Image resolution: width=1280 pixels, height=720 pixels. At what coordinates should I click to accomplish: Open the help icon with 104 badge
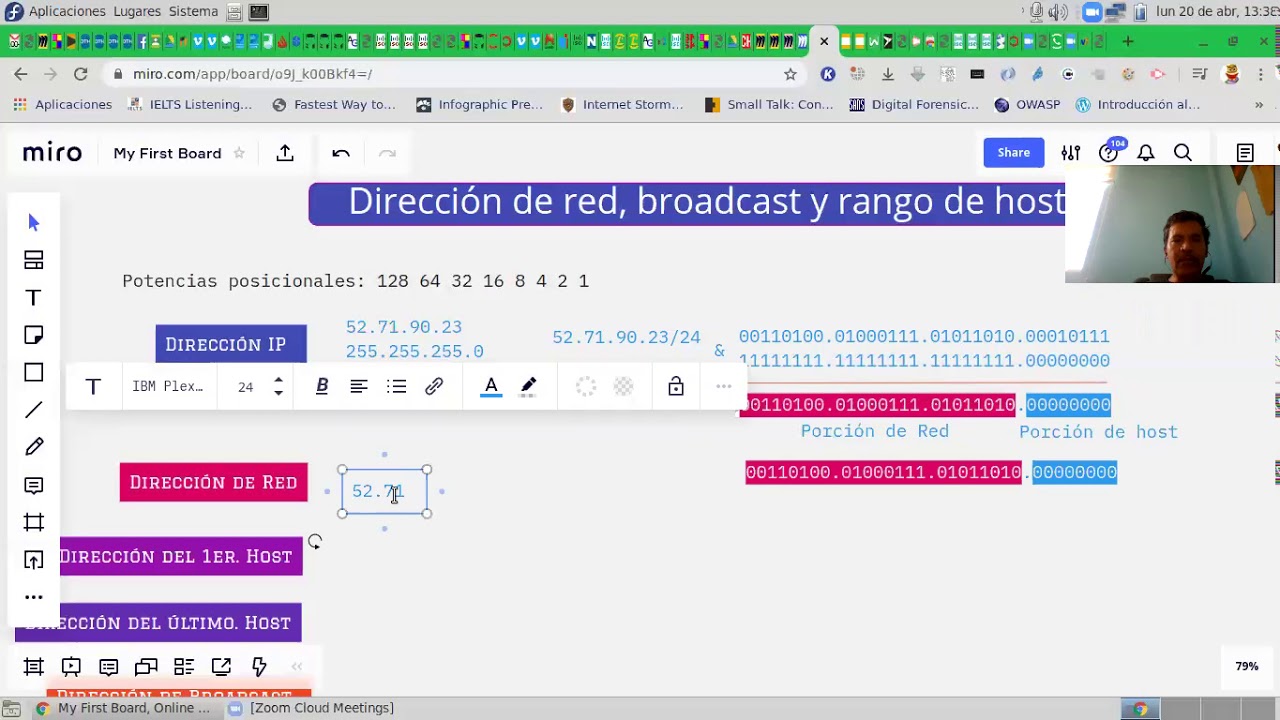(x=1108, y=152)
